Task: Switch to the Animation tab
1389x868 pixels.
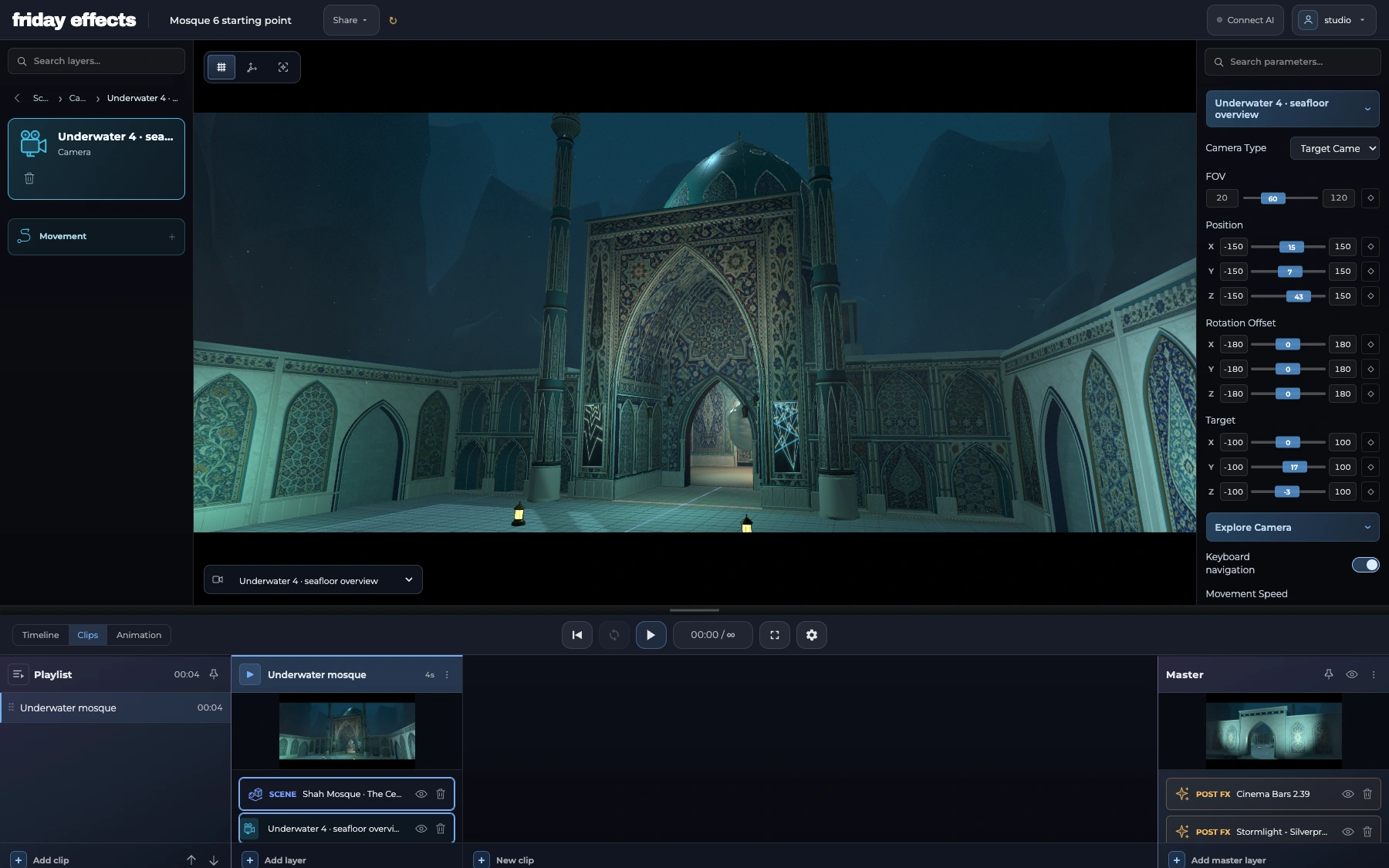Action: (x=139, y=635)
